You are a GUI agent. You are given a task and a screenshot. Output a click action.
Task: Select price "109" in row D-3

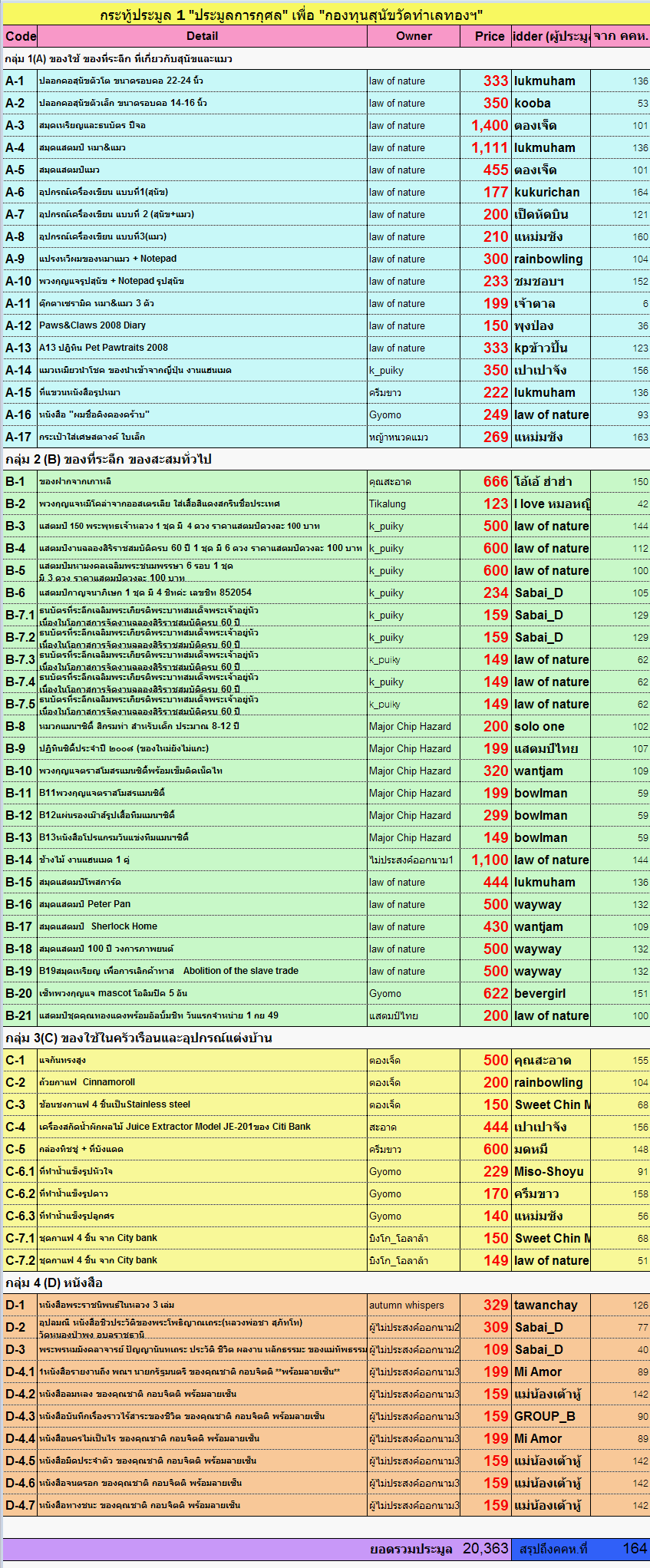click(x=496, y=1349)
